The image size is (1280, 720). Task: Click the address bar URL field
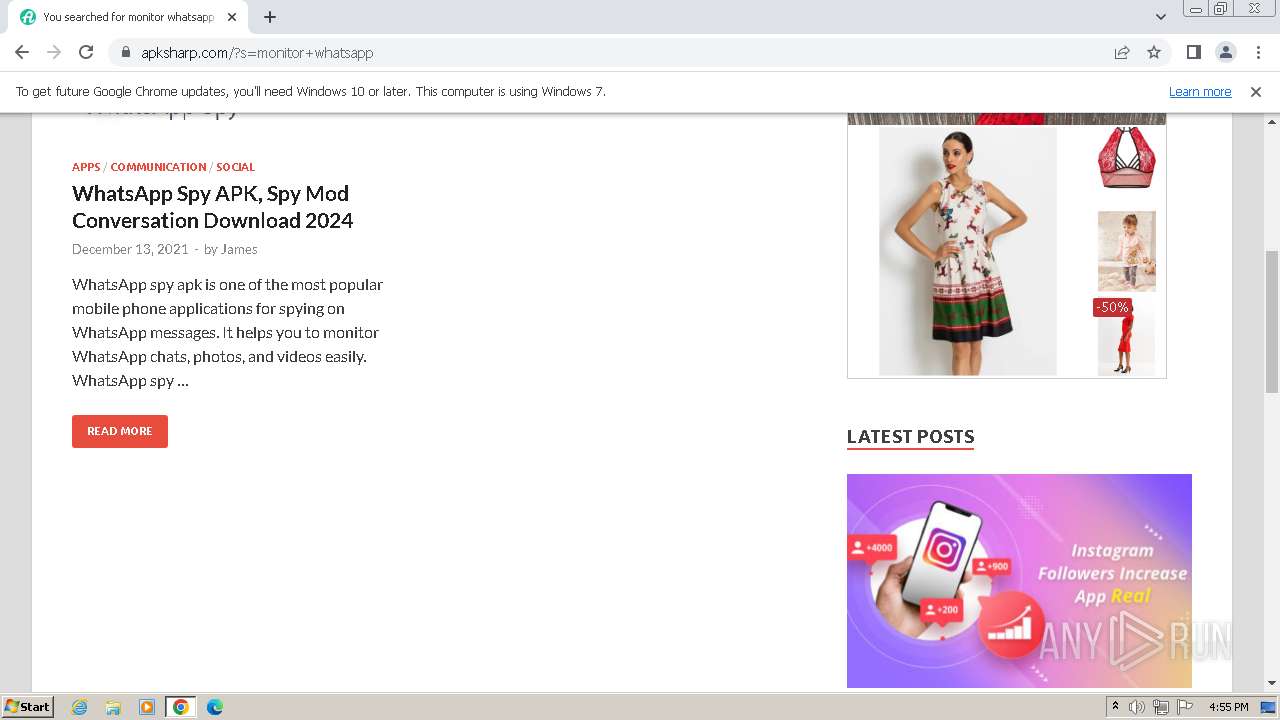pos(620,53)
